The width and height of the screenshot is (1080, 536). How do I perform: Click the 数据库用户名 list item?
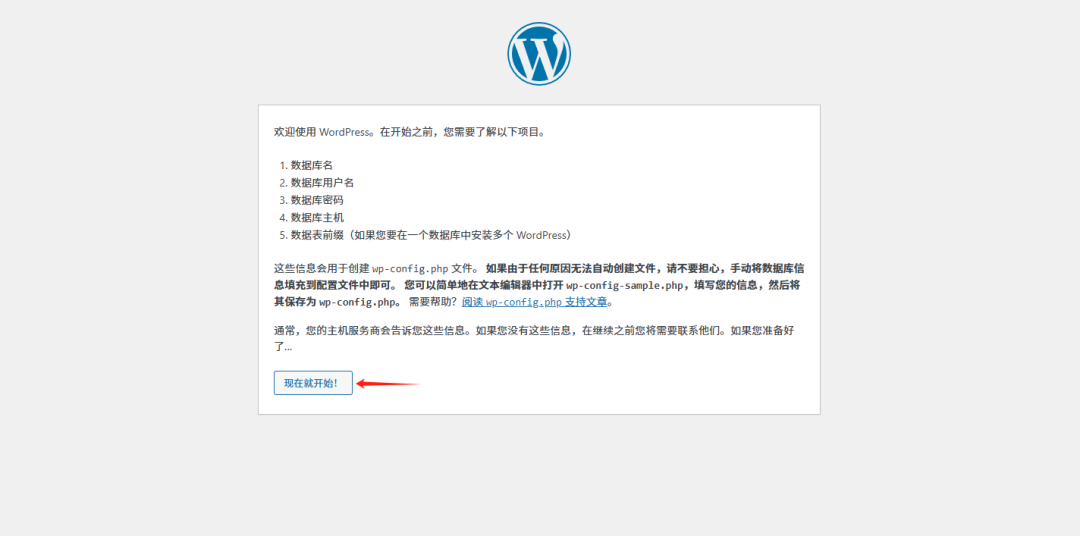click(x=322, y=183)
